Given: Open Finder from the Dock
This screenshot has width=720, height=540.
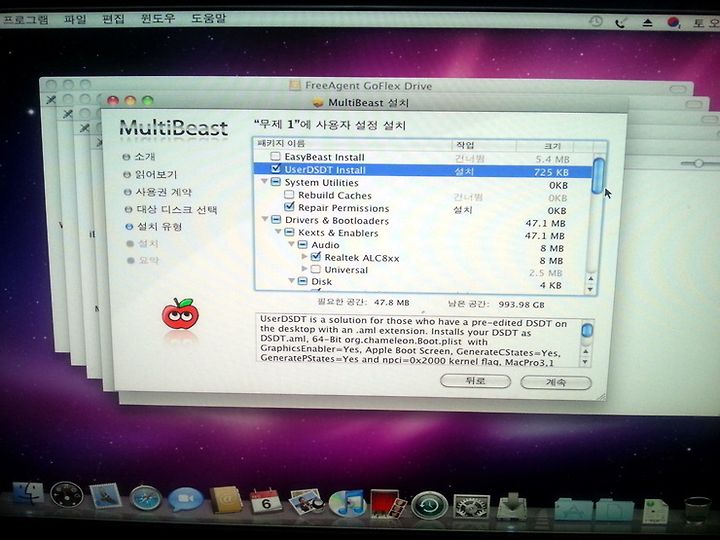Looking at the screenshot, I should (28, 494).
